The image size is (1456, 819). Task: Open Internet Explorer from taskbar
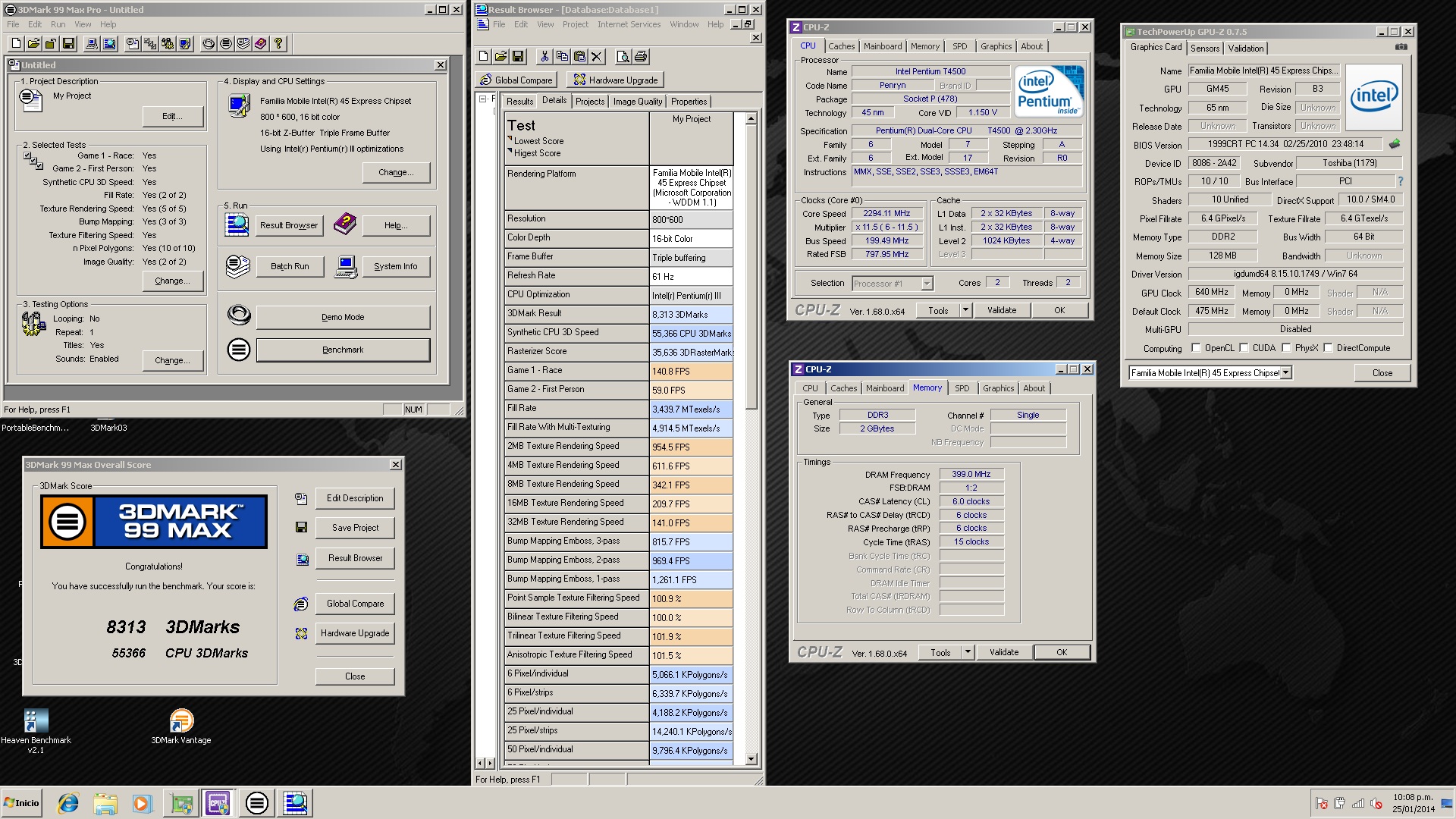pos(68,803)
